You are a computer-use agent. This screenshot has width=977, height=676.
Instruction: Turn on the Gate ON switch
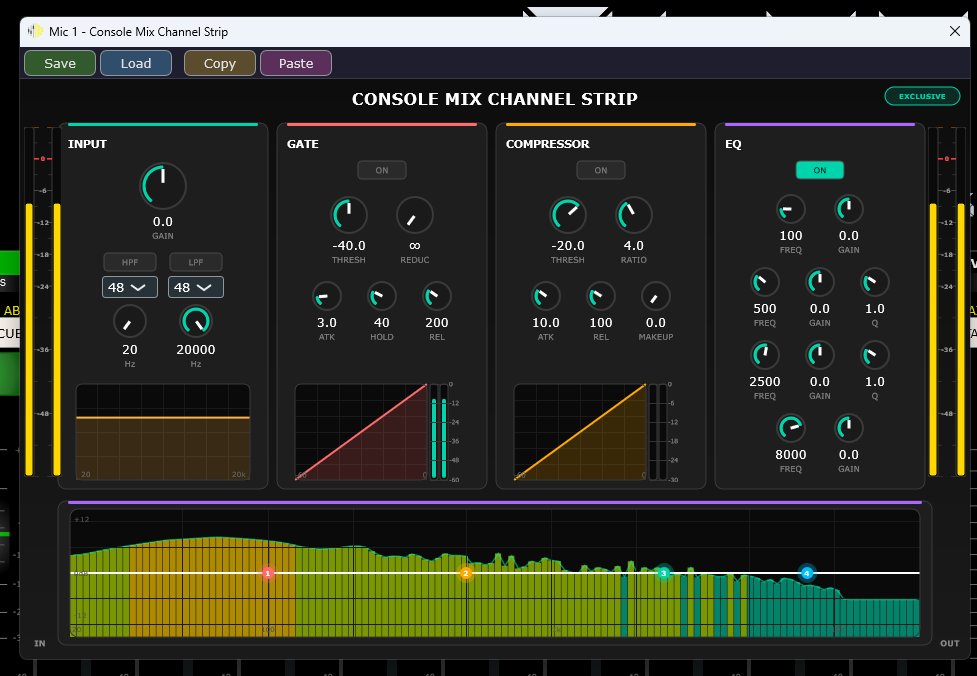[x=382, y=170]
